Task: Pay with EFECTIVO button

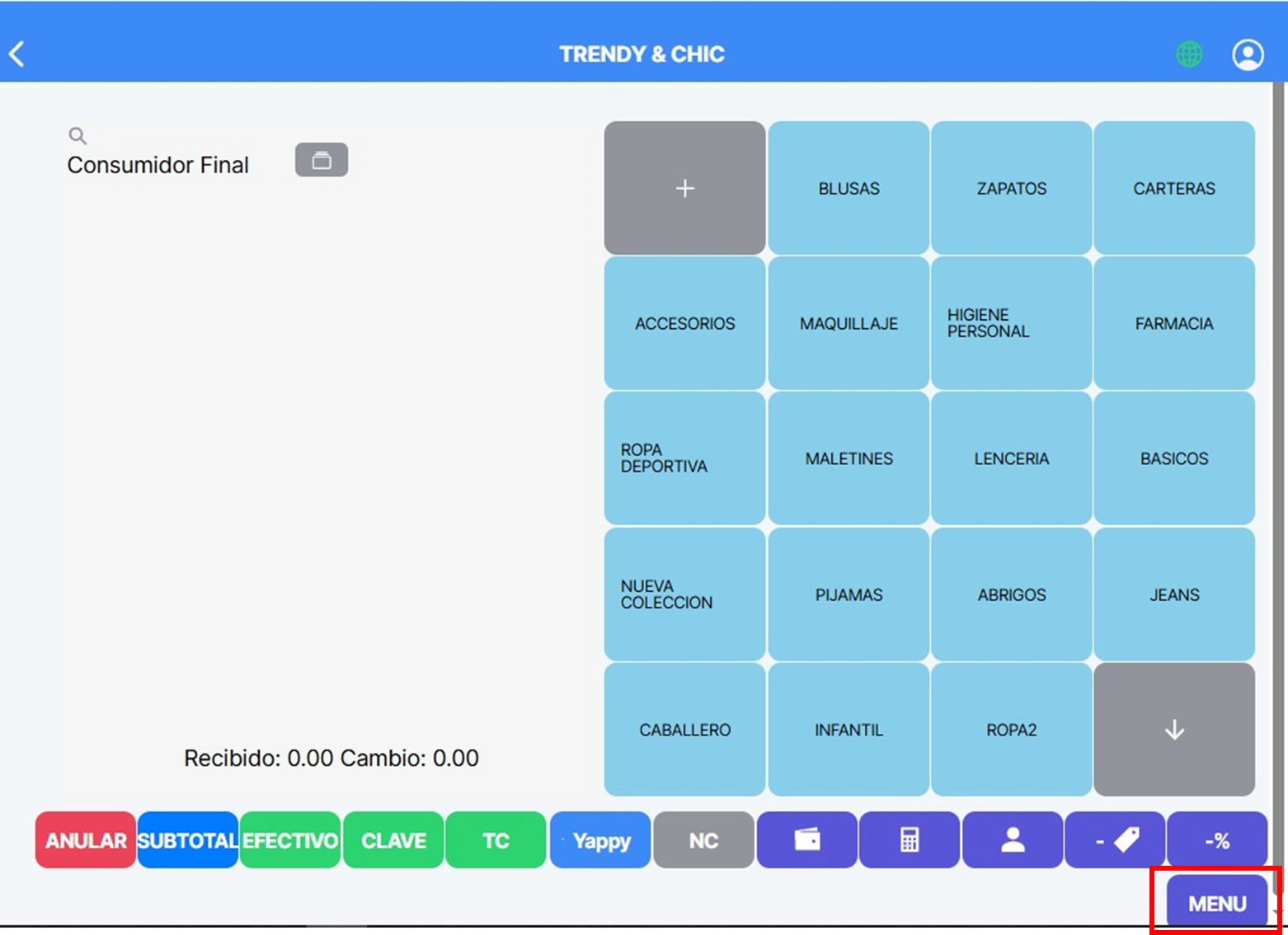Action: 290,840
